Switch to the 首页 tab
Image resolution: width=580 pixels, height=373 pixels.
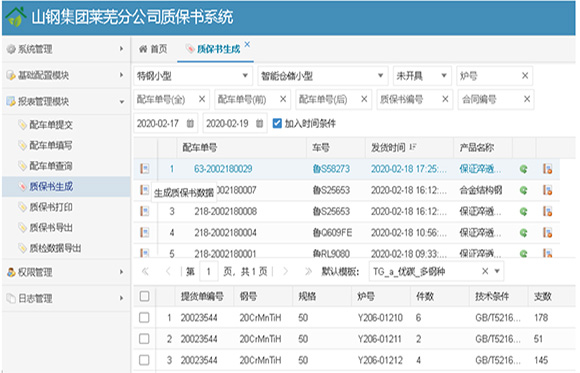coord(153,49)
